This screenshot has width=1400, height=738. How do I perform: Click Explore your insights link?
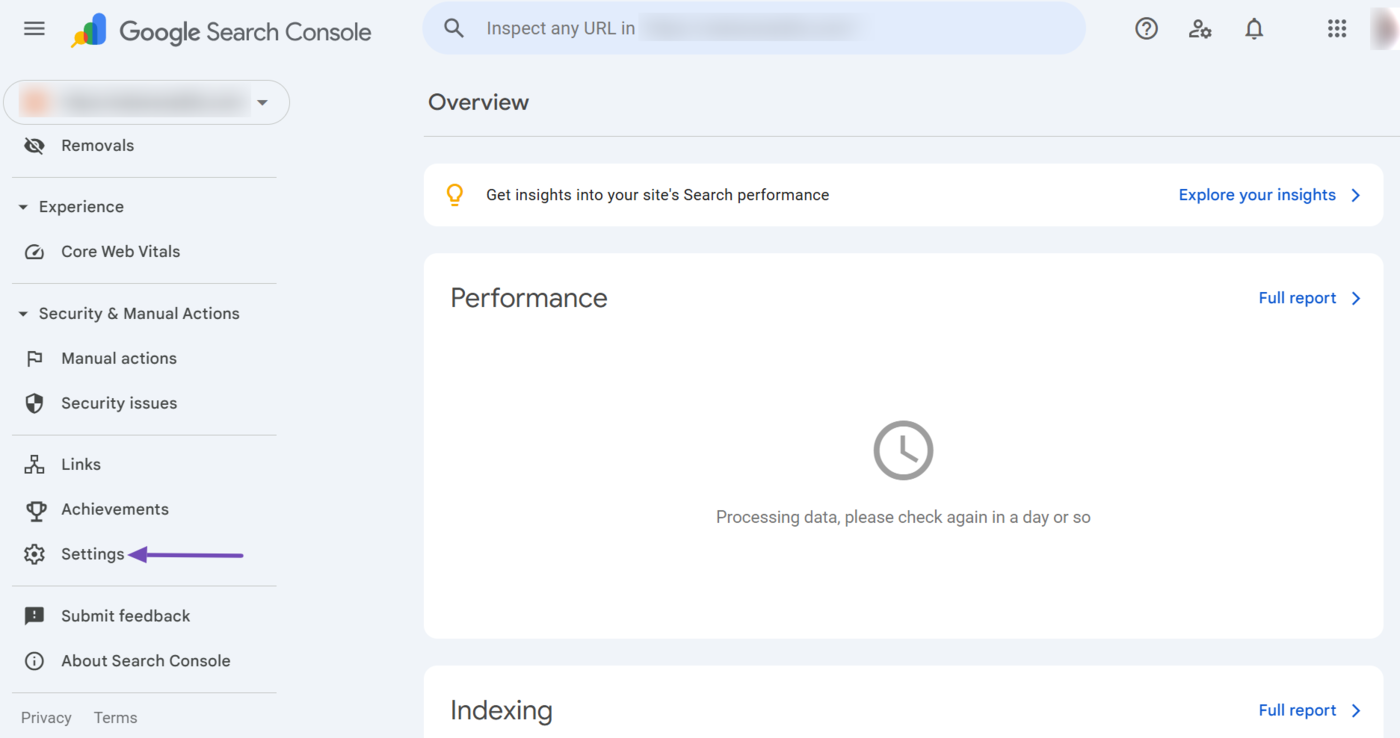[1258, 194]
